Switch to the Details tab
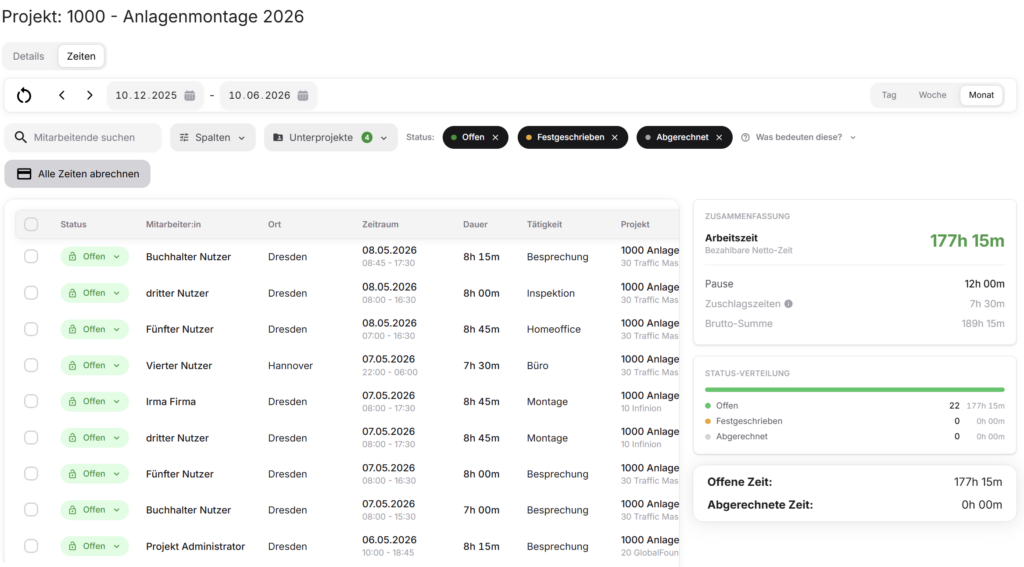The height and width of the screenshot is (567, 1024). point(29,56)
